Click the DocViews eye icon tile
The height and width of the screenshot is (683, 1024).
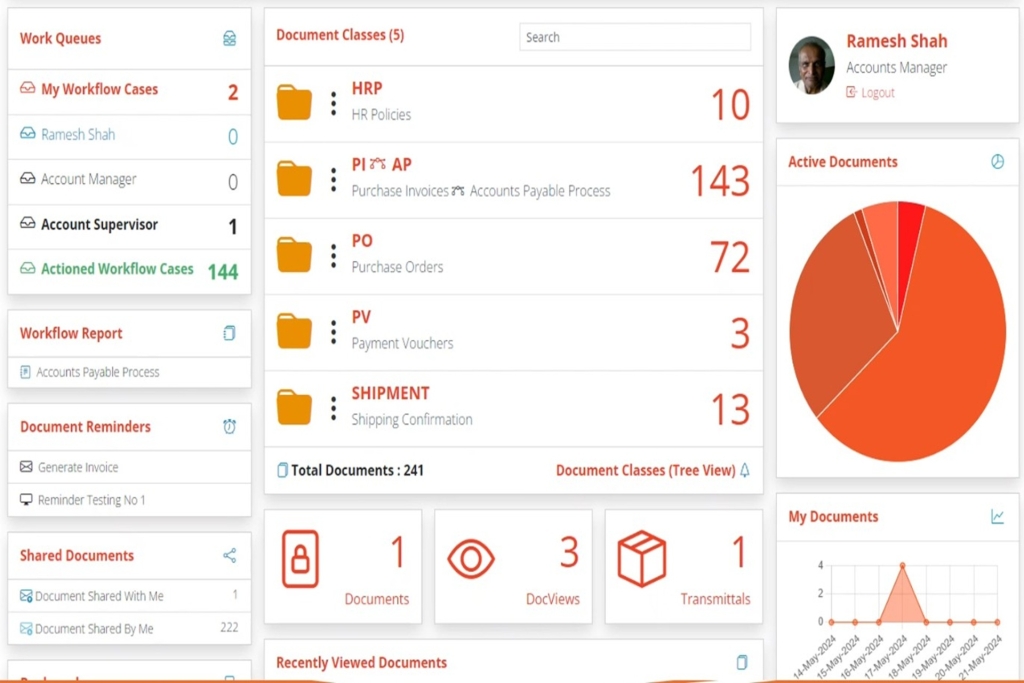coord(513,566)
